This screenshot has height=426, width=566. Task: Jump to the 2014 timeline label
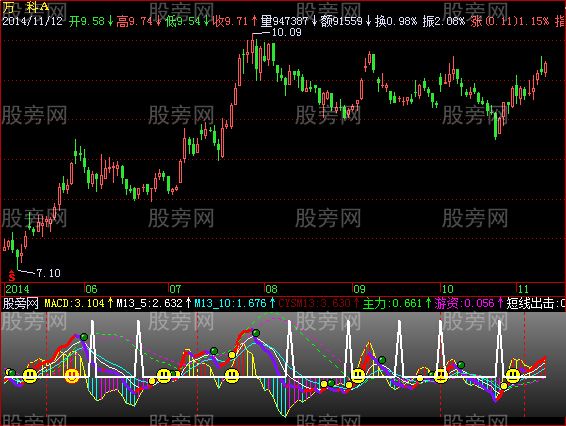tap(17, 289)
